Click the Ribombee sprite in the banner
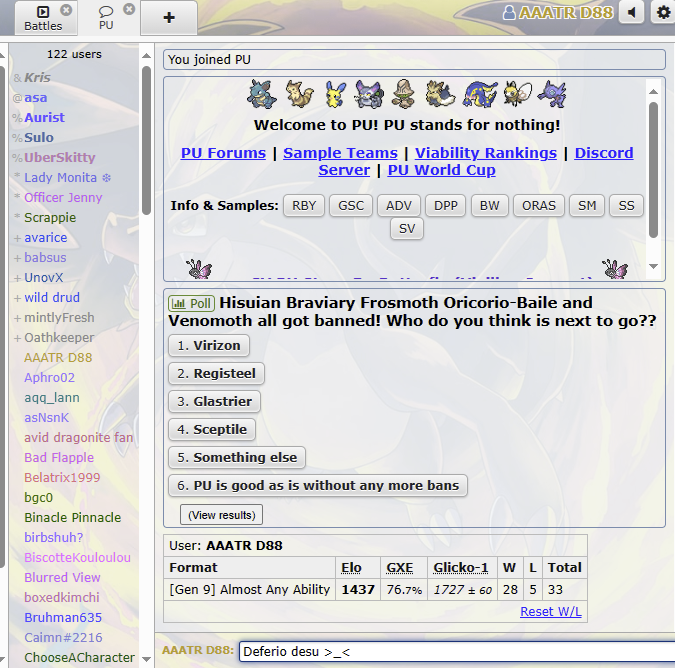 coord(518,93)
